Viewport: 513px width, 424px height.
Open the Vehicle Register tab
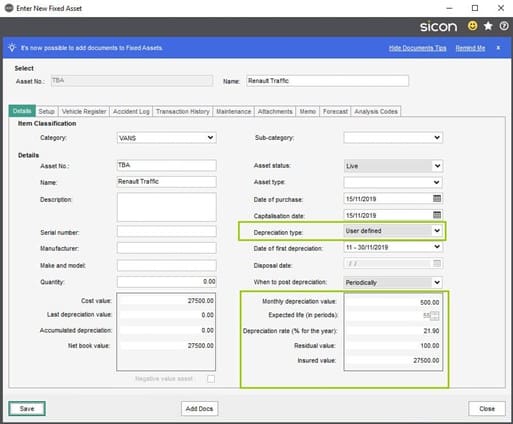[84, 111]
